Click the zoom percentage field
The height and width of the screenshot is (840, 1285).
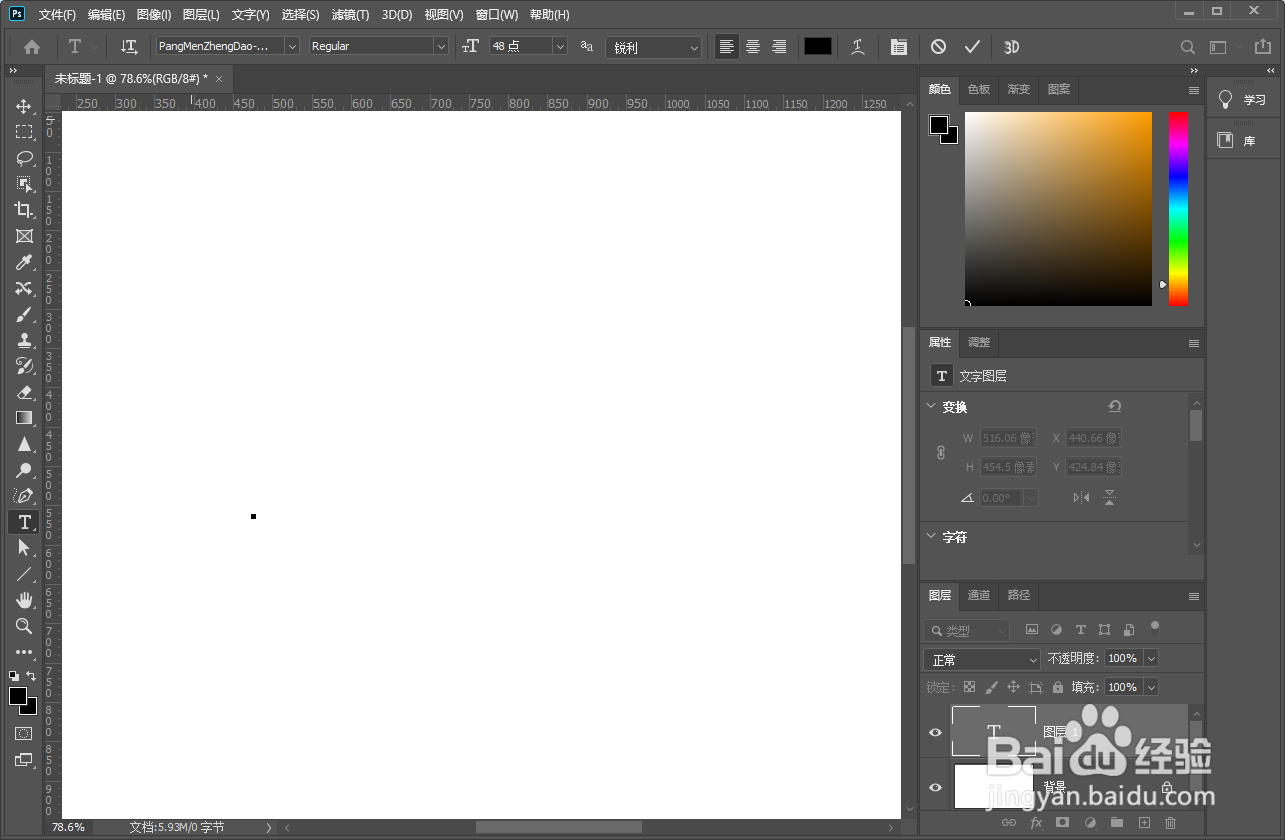[x=69, y=828]
